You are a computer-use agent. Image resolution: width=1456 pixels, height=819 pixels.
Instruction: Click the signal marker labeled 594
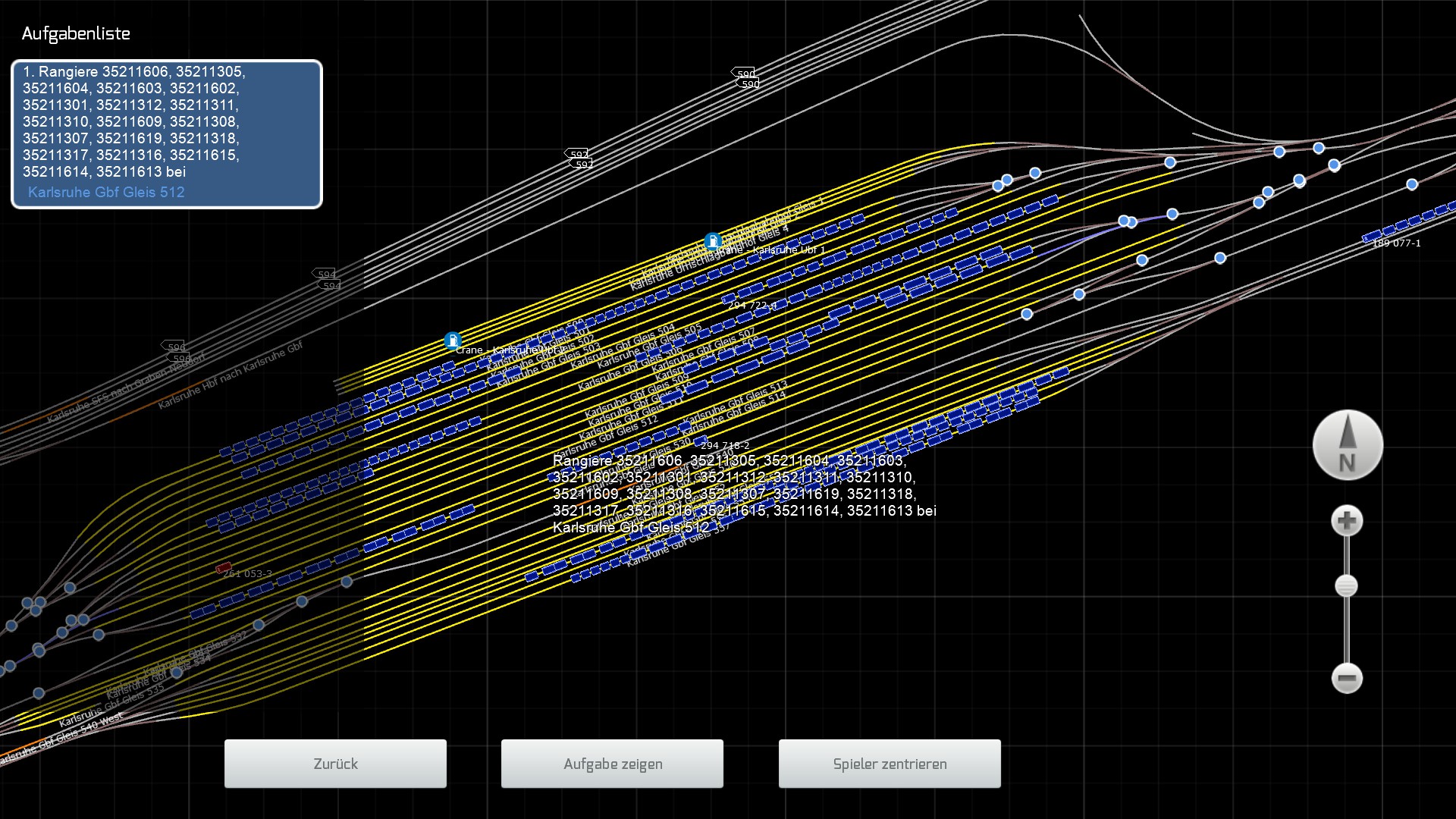pos(325,274)
